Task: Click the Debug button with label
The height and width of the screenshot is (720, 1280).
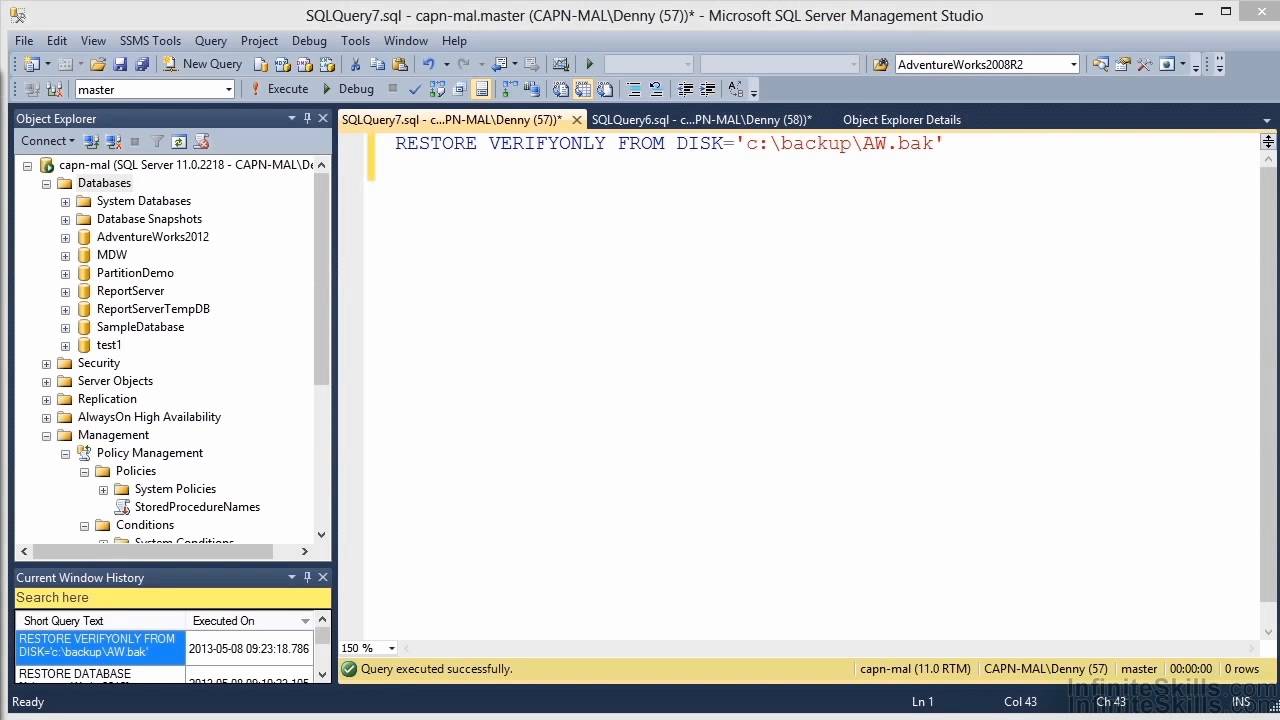Action: coord(348,89)
